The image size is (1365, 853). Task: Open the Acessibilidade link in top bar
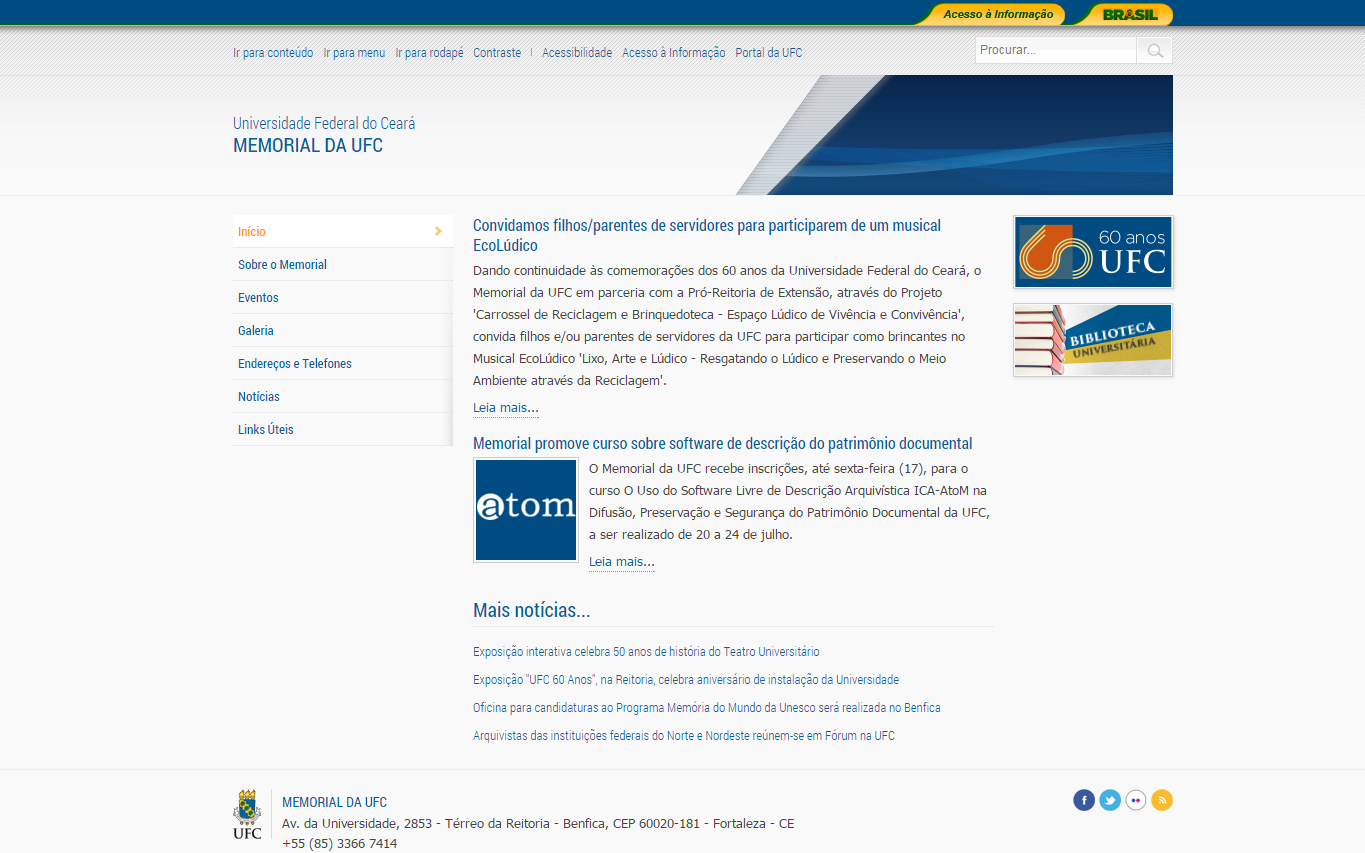tap(577, 53)
